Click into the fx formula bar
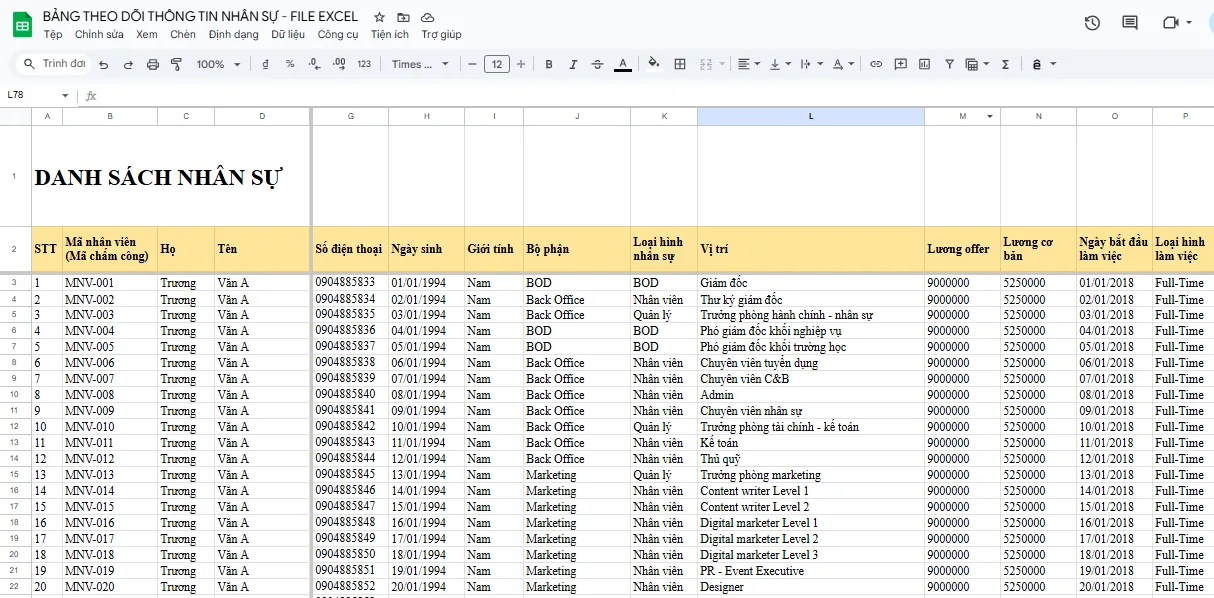Image resolution: width=1214 pixels, height=598 pixels. click(x=650, y=96)
